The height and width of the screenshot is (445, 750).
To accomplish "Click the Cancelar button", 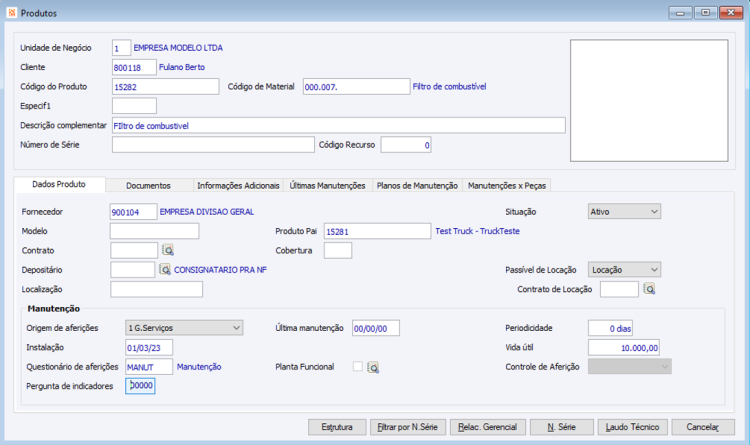I will tap(703, 427).
